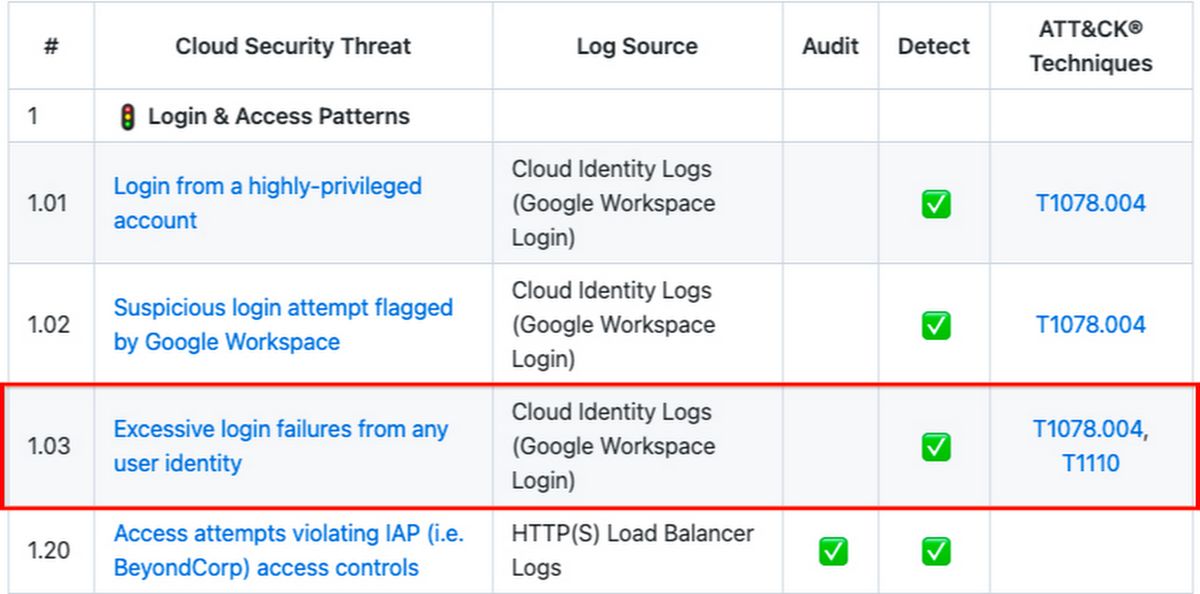Click the Detect checkmark in row 1.20
1200x594 pixels.
pyautogui.click(x=936, y=551)
